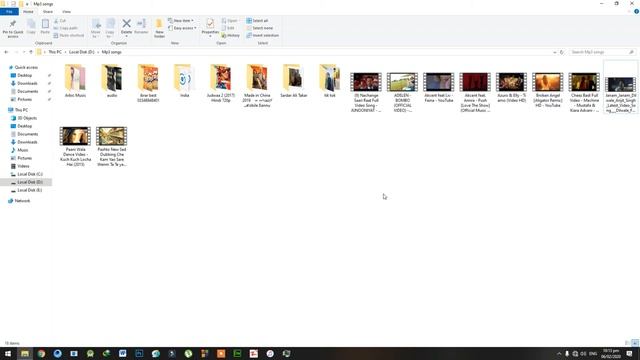Click the Back navigation arrow
The width and height of the screenshot is (640, 360).
6,52
